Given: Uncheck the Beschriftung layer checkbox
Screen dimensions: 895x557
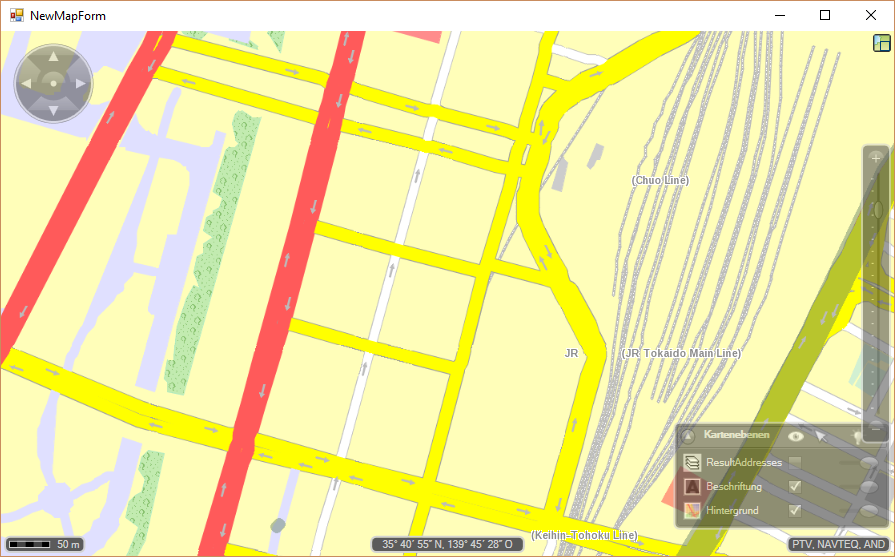Looking at the screenshot, I should 795,487.
